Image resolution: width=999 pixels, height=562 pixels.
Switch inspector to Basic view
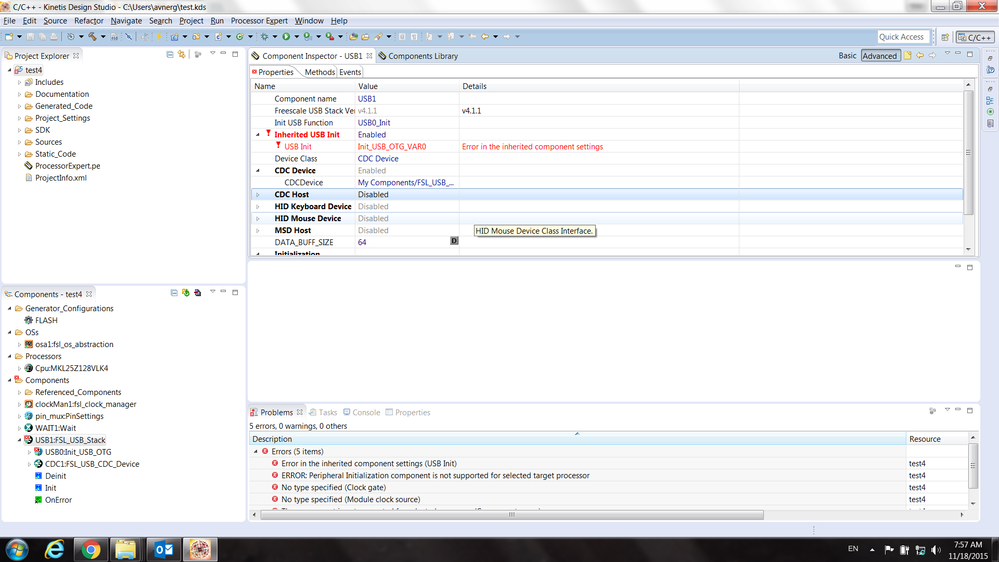coord(847,55)
